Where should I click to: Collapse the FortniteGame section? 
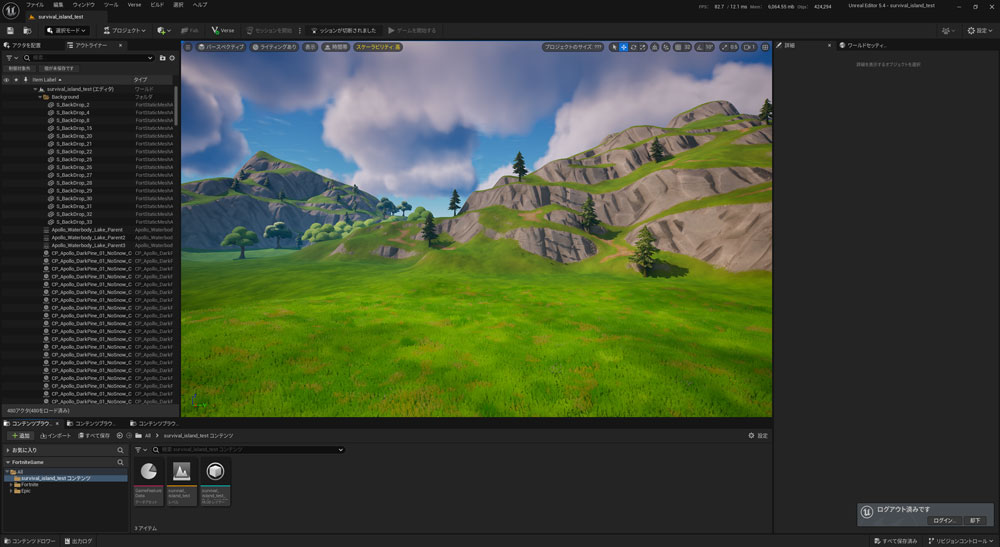8,462
